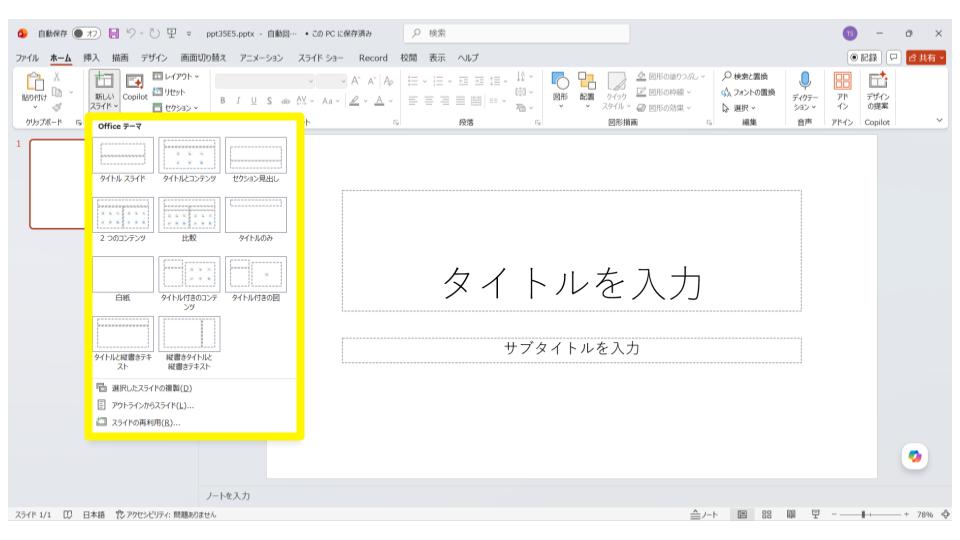Click the Dictation microphone icon
Viewport: 960px width, 540px height.
point(804,81)
